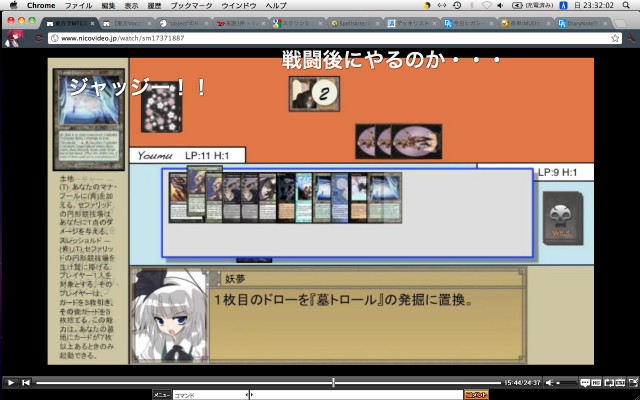Switch to the Spellskite browser tab
The width and height of the screenshot is (640, 400).
[353, 24]
